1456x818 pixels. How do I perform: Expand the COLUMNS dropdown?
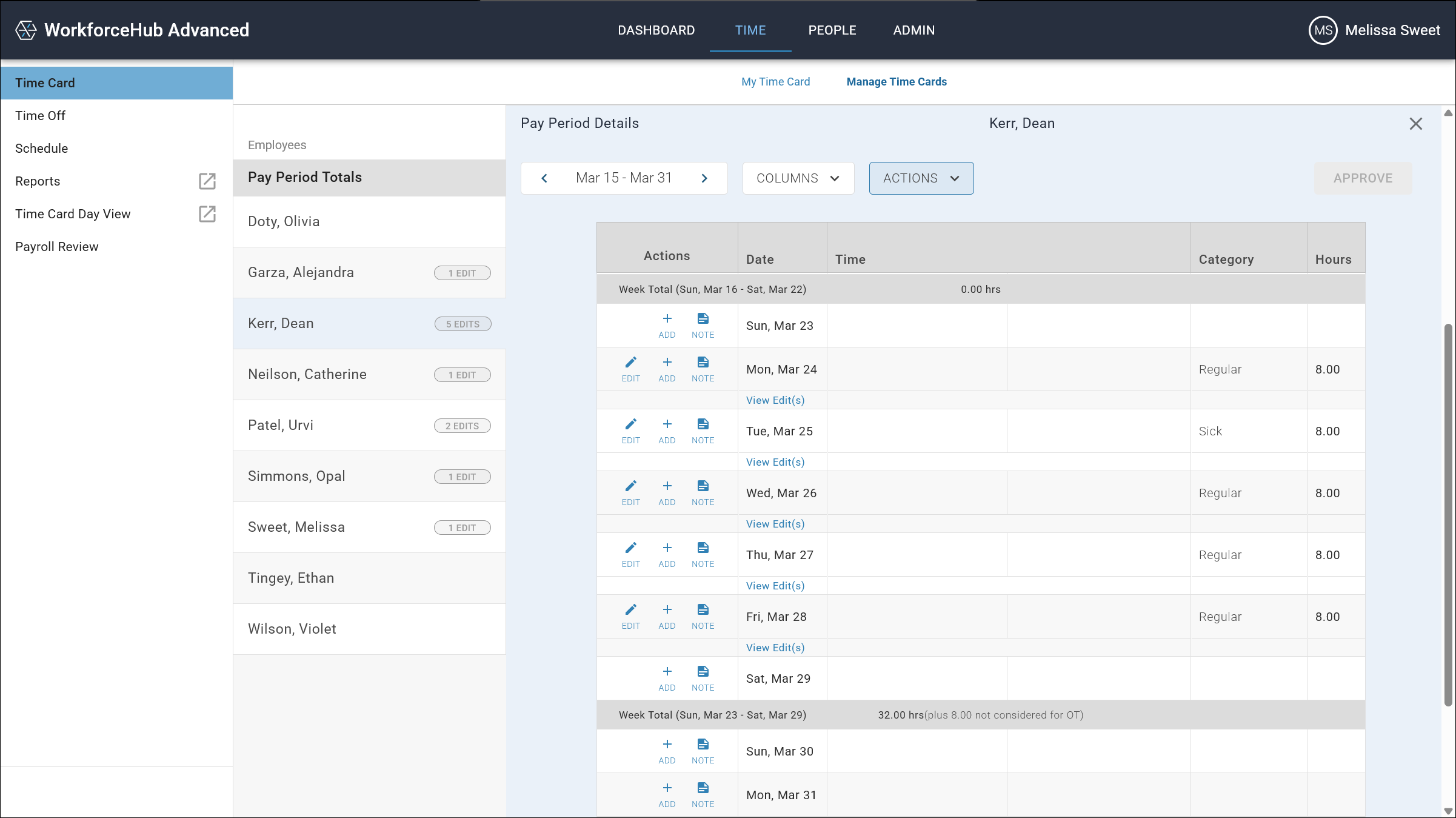798,178
